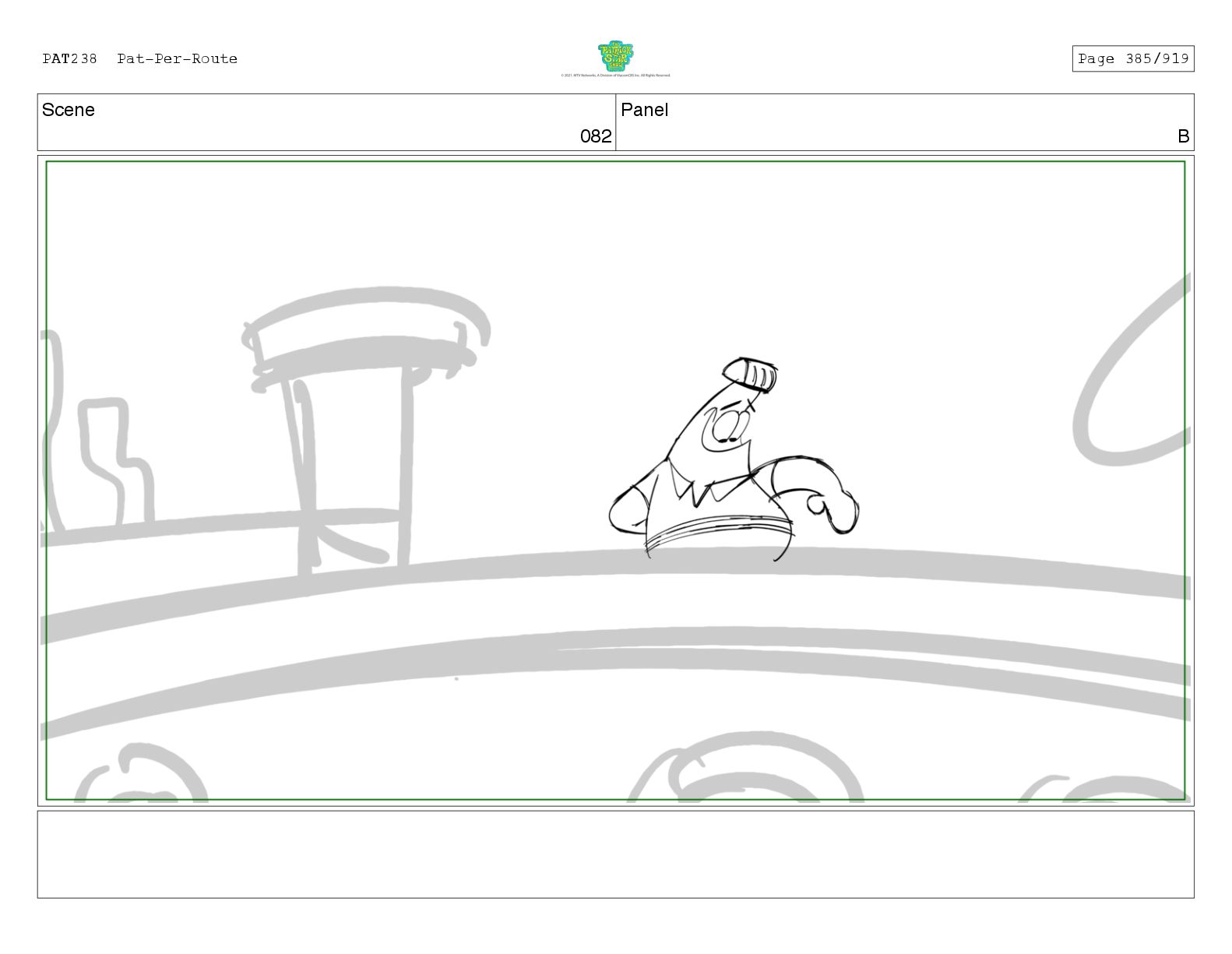
Task: Click the copyright line under the logo
Action: tap(615, 76)
